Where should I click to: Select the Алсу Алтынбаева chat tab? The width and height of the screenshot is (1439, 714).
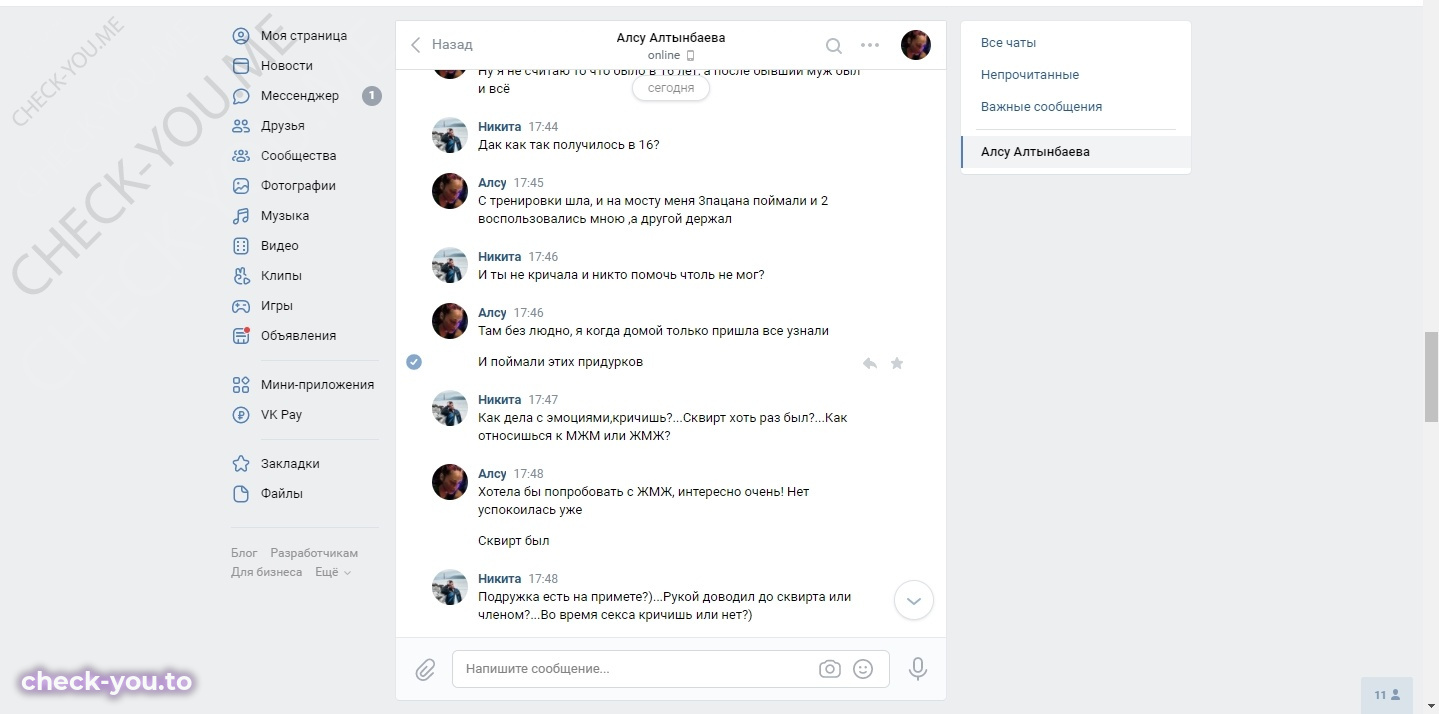point(1076,152)
